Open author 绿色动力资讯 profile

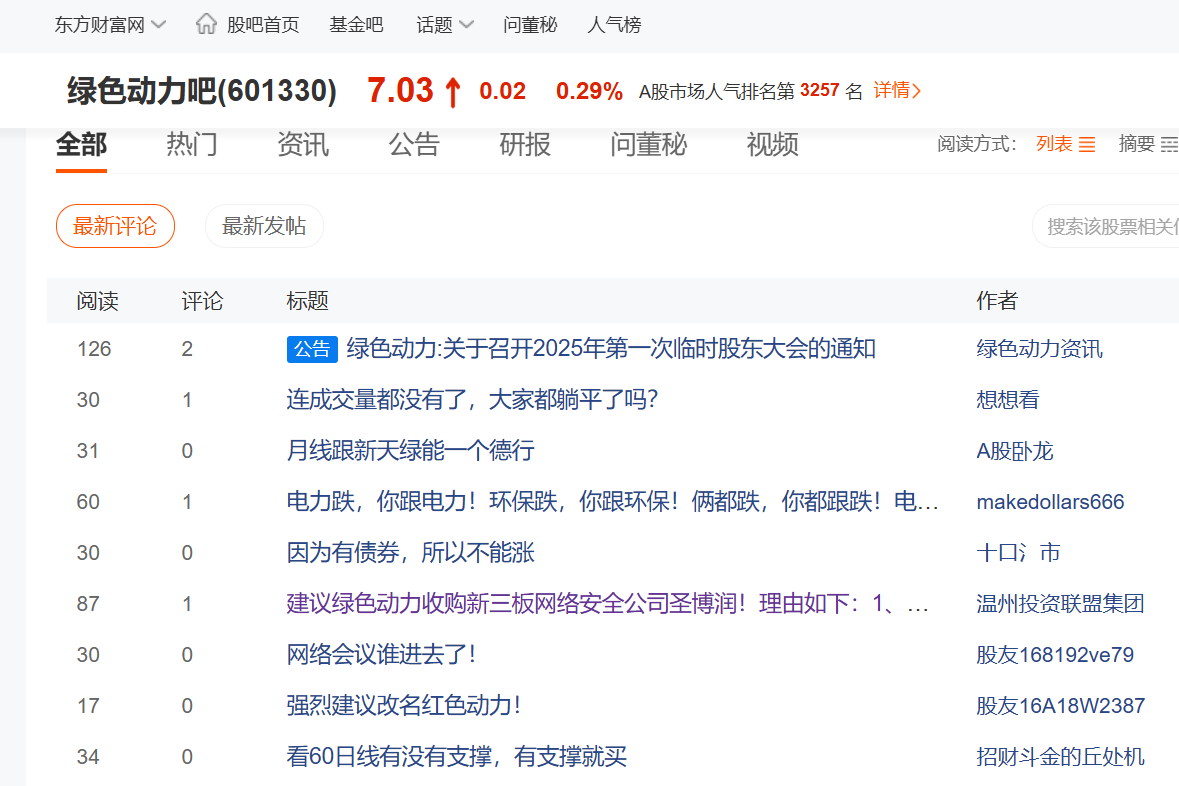coord(1039,349)
